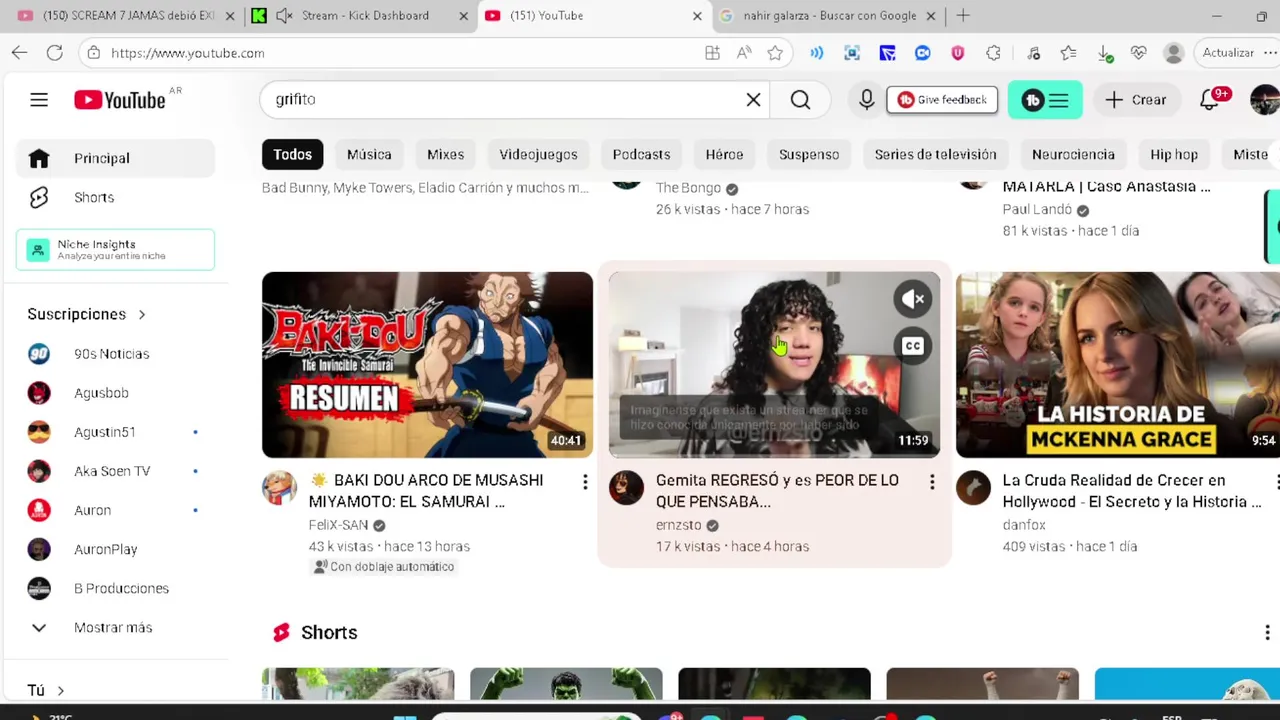
Task: Open the account avatar menu
Action: 1264,100
